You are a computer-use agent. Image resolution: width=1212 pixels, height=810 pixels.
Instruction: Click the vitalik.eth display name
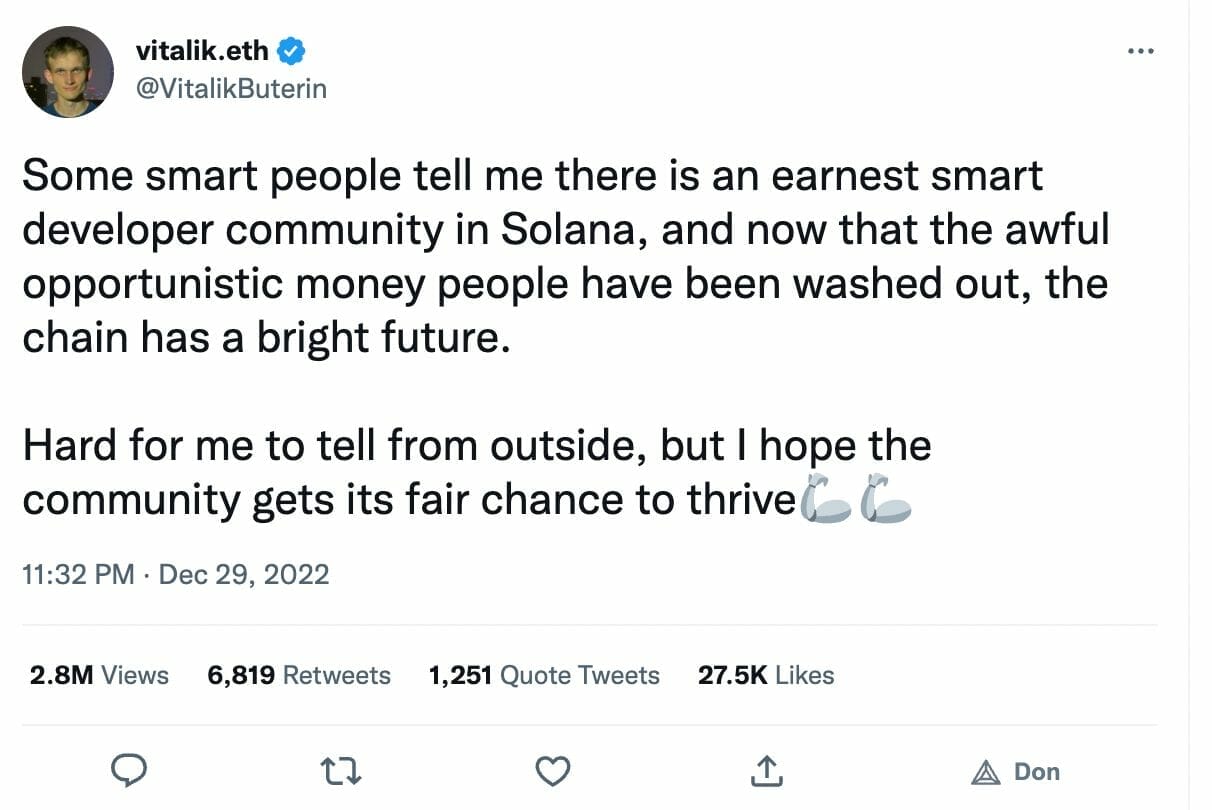point(201,50)
